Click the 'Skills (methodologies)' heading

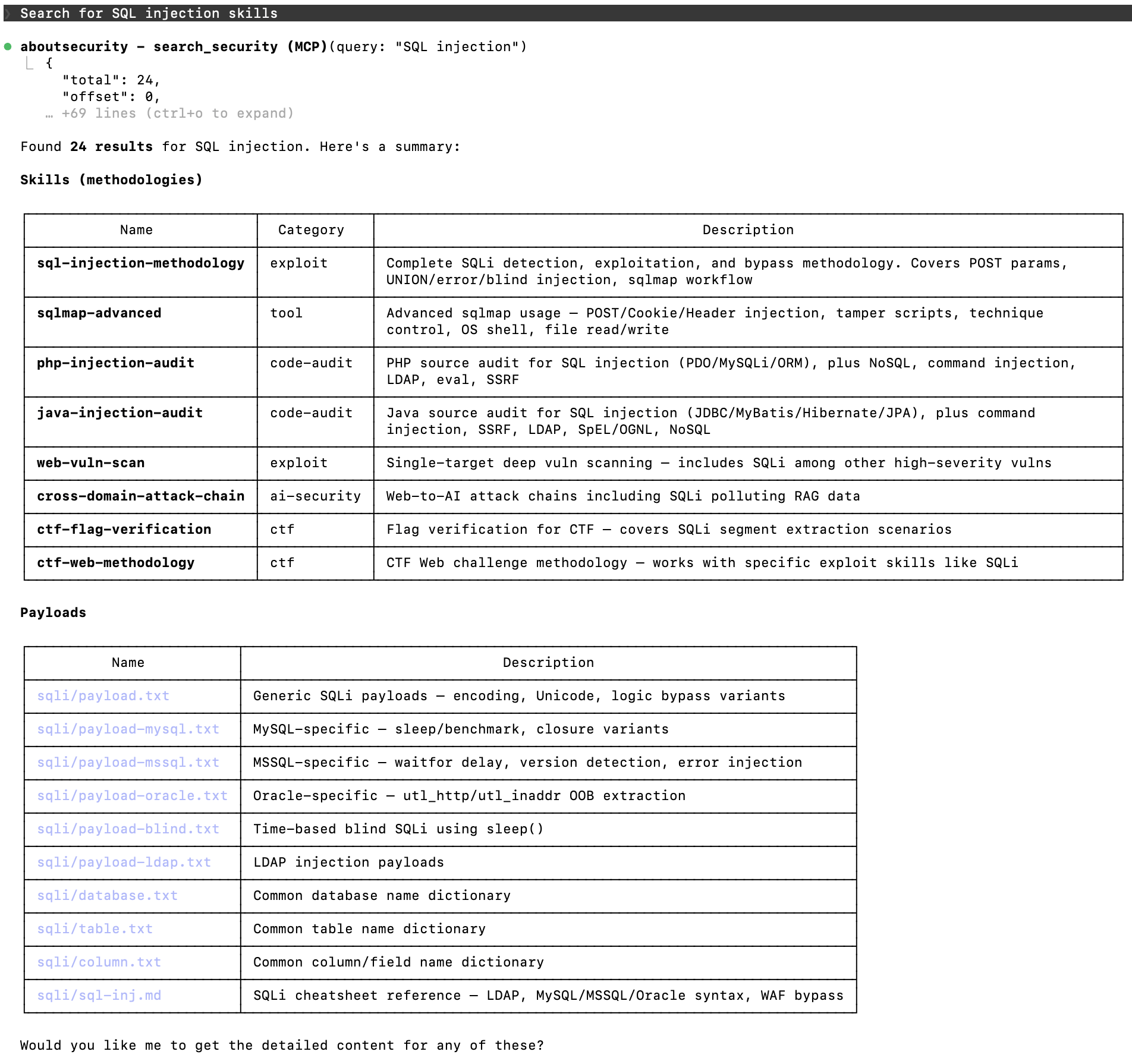111,180
